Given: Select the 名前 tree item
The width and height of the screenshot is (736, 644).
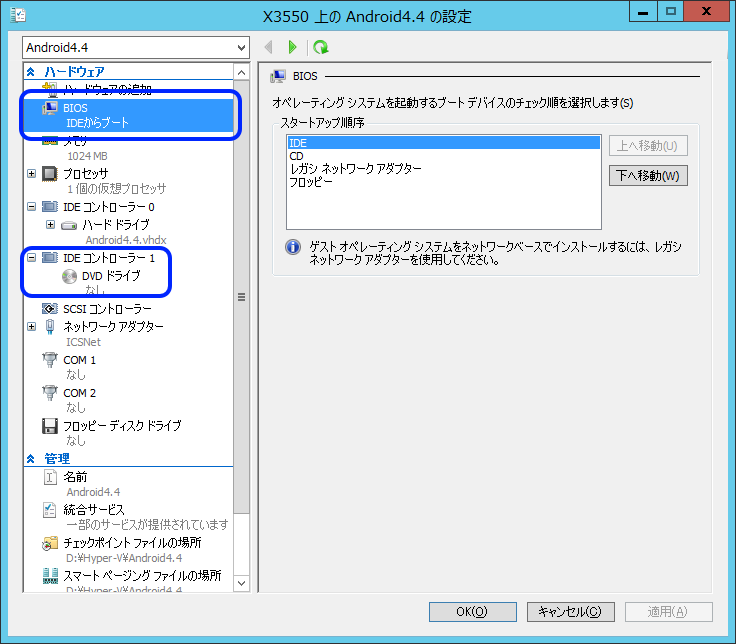Looking at the screenshot, I should click(x=75, y=477).
